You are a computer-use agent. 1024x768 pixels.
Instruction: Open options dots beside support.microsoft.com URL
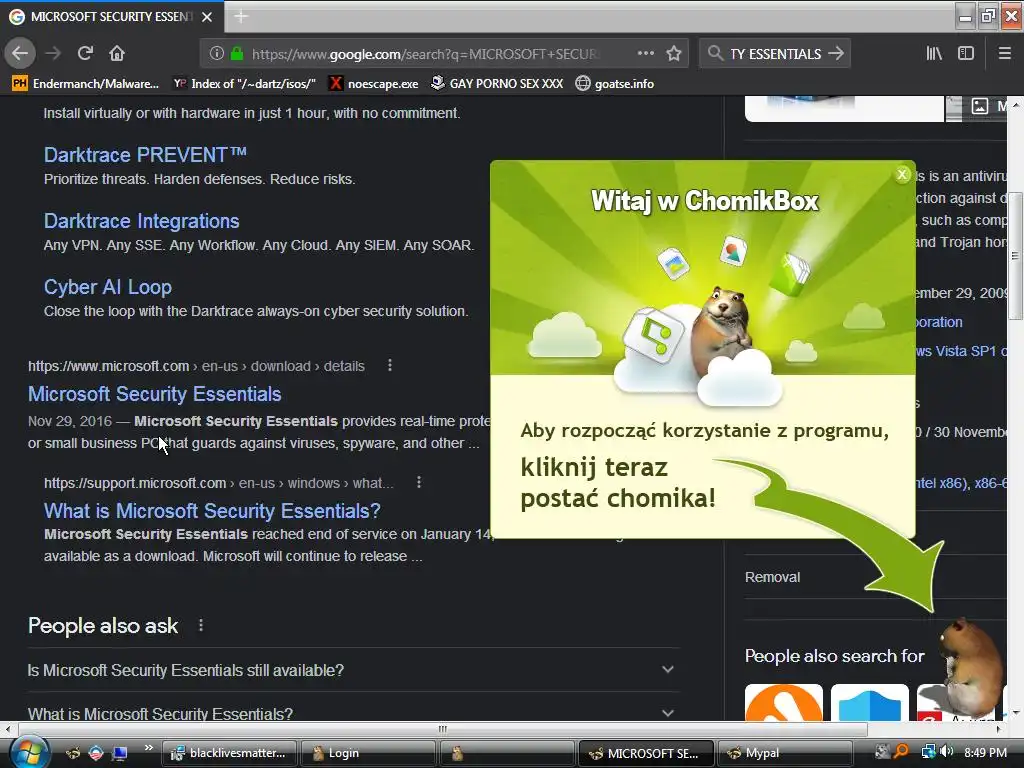[x=419, y=483]
